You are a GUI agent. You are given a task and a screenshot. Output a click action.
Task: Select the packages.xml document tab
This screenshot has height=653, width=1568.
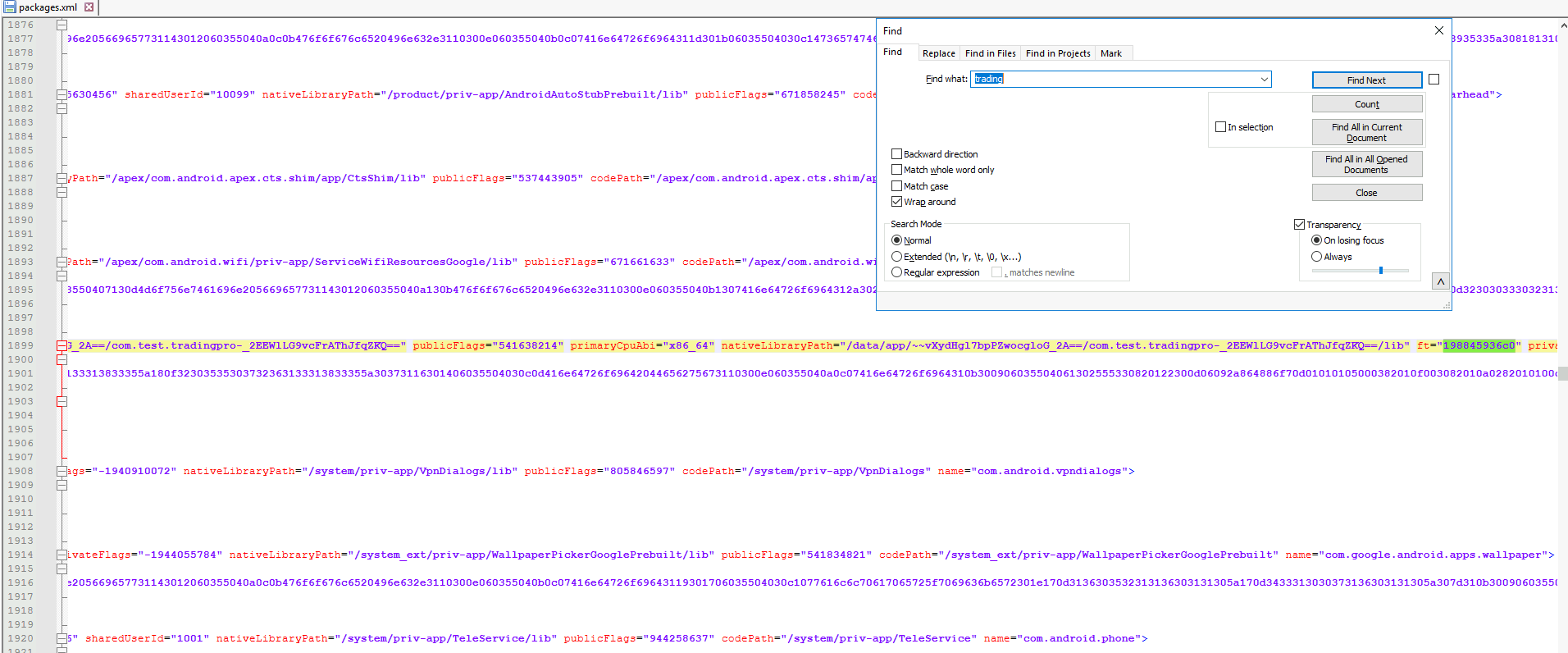[x=48, y=7]
